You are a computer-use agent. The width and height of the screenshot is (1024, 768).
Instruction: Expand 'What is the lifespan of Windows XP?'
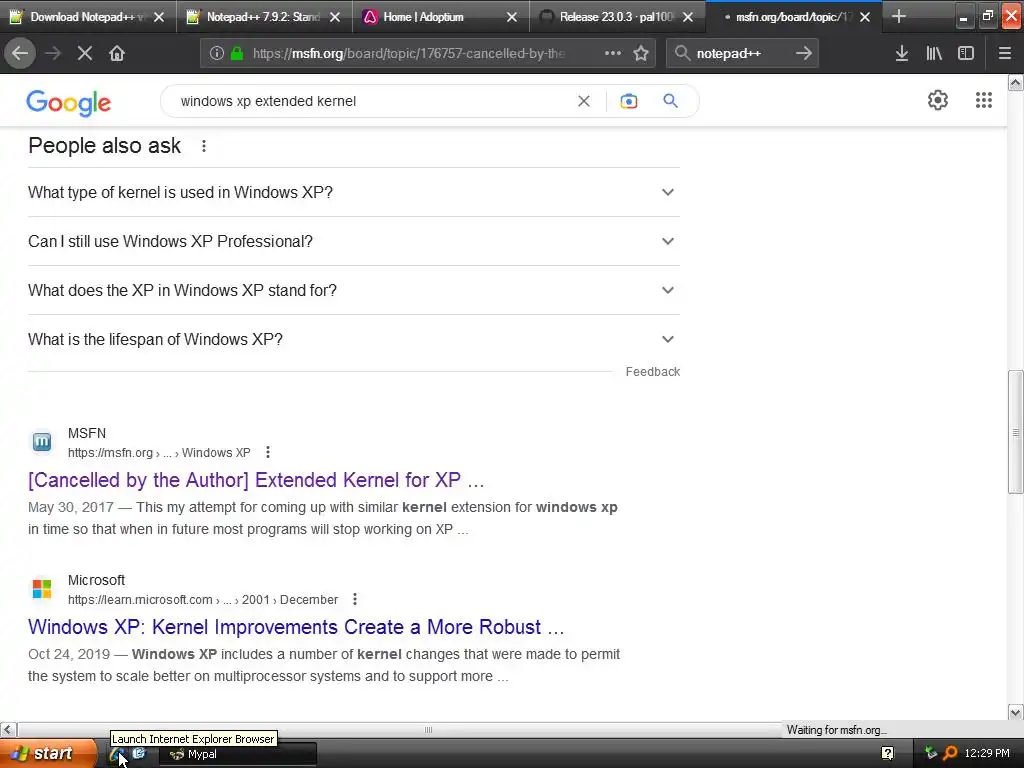[354, 340]
